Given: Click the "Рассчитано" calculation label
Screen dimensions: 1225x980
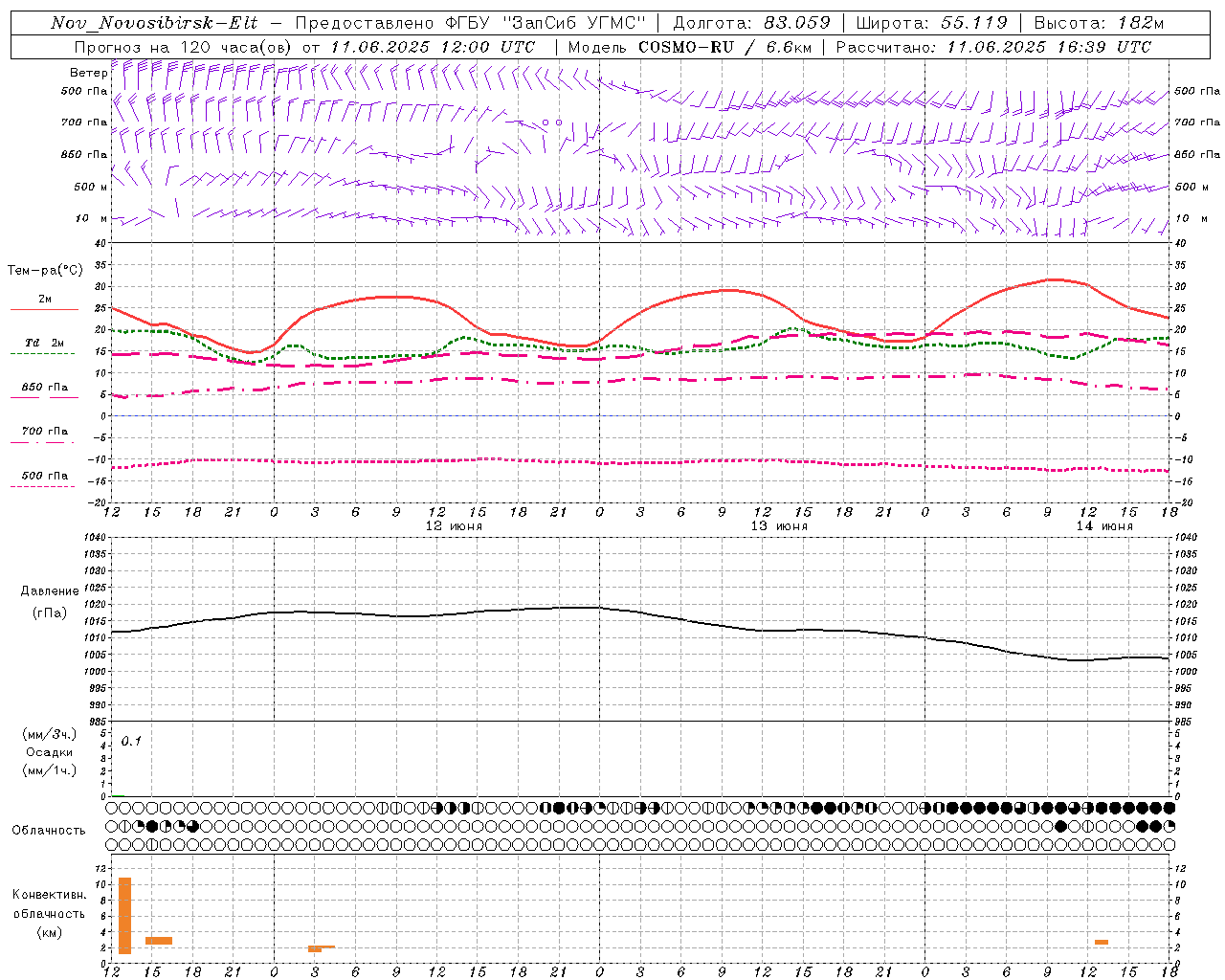Looking at the screenshot, I should 886,47.
